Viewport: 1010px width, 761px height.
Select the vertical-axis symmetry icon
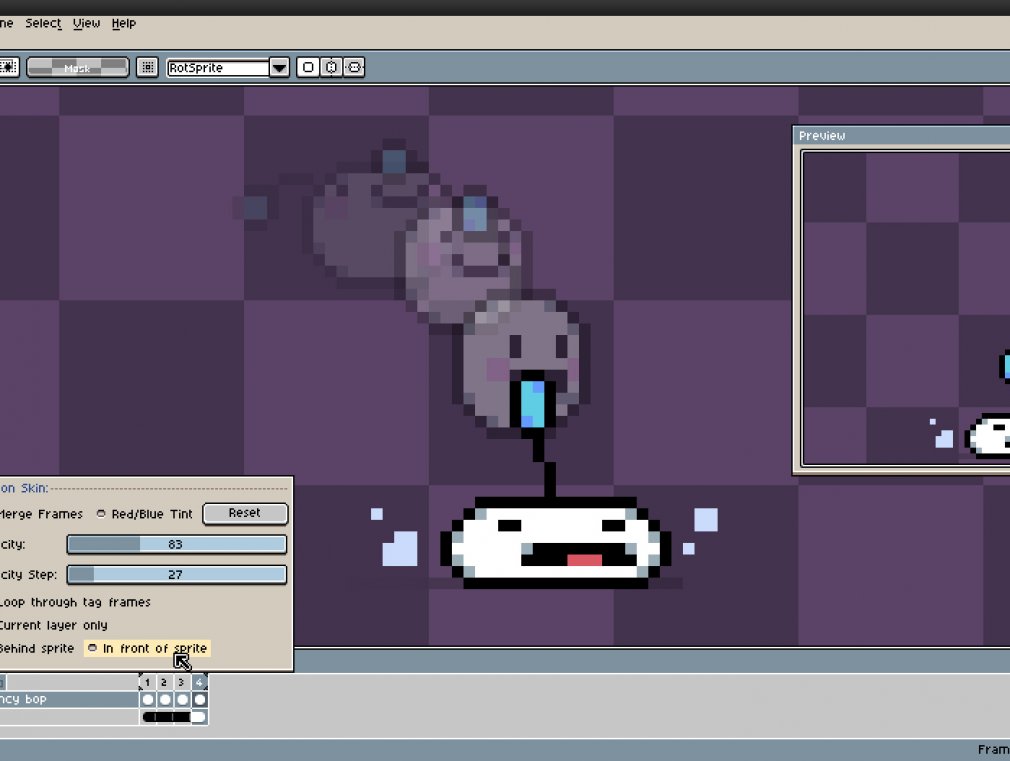point(331,67)
